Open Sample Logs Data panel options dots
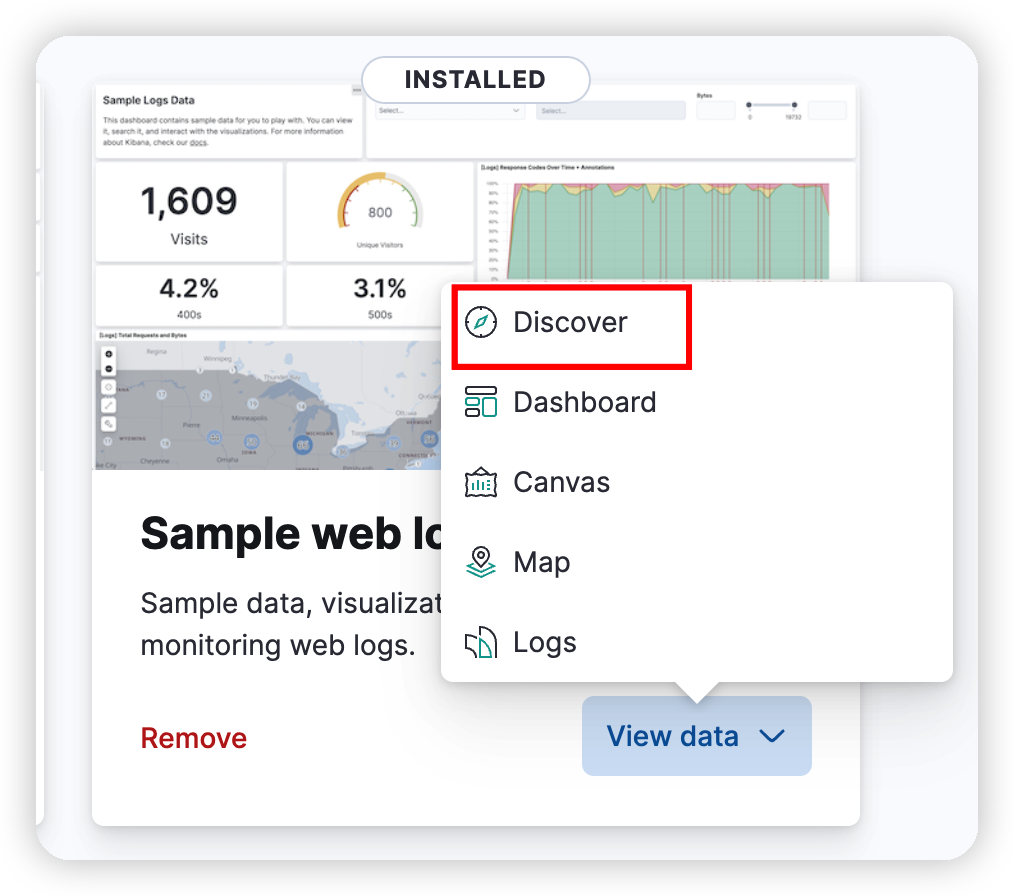Image resolution: width=1014 pixels, height=896 pixels. pyautogui.click(x=356, y=90)
